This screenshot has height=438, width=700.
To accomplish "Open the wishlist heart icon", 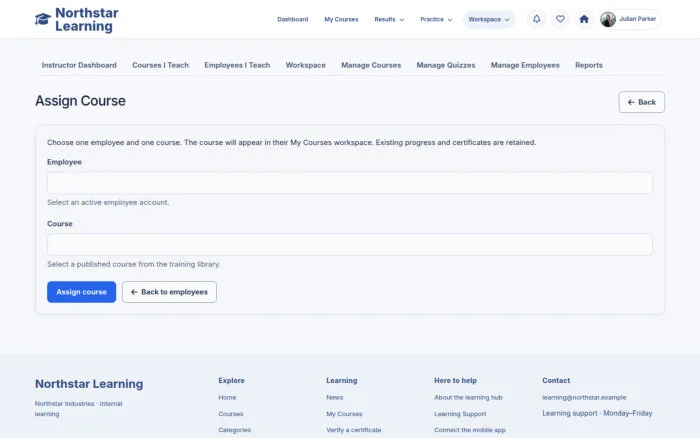I will (x=560, y=19).
